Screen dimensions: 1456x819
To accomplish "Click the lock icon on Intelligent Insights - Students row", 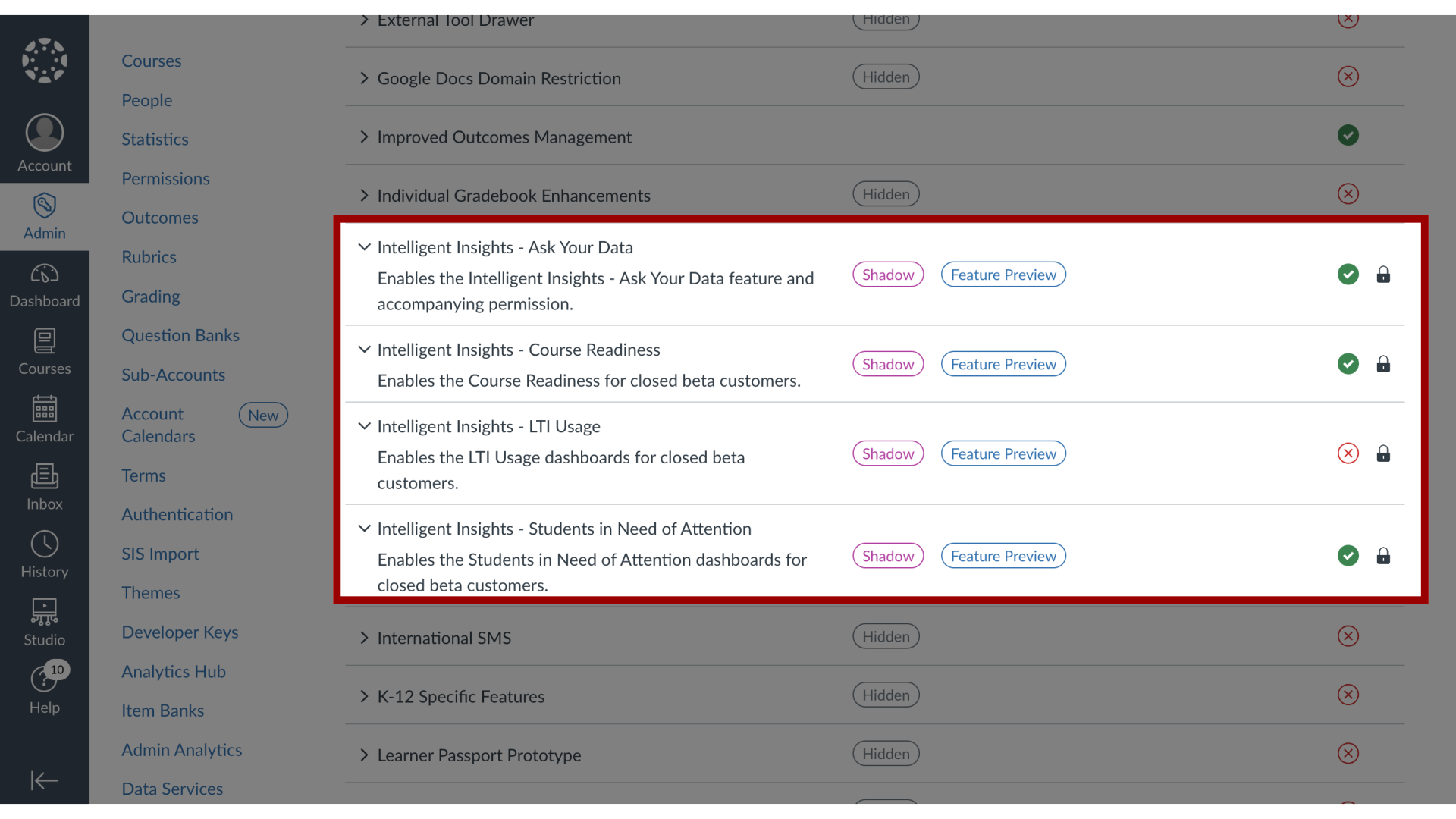I will click(1383, 556).
